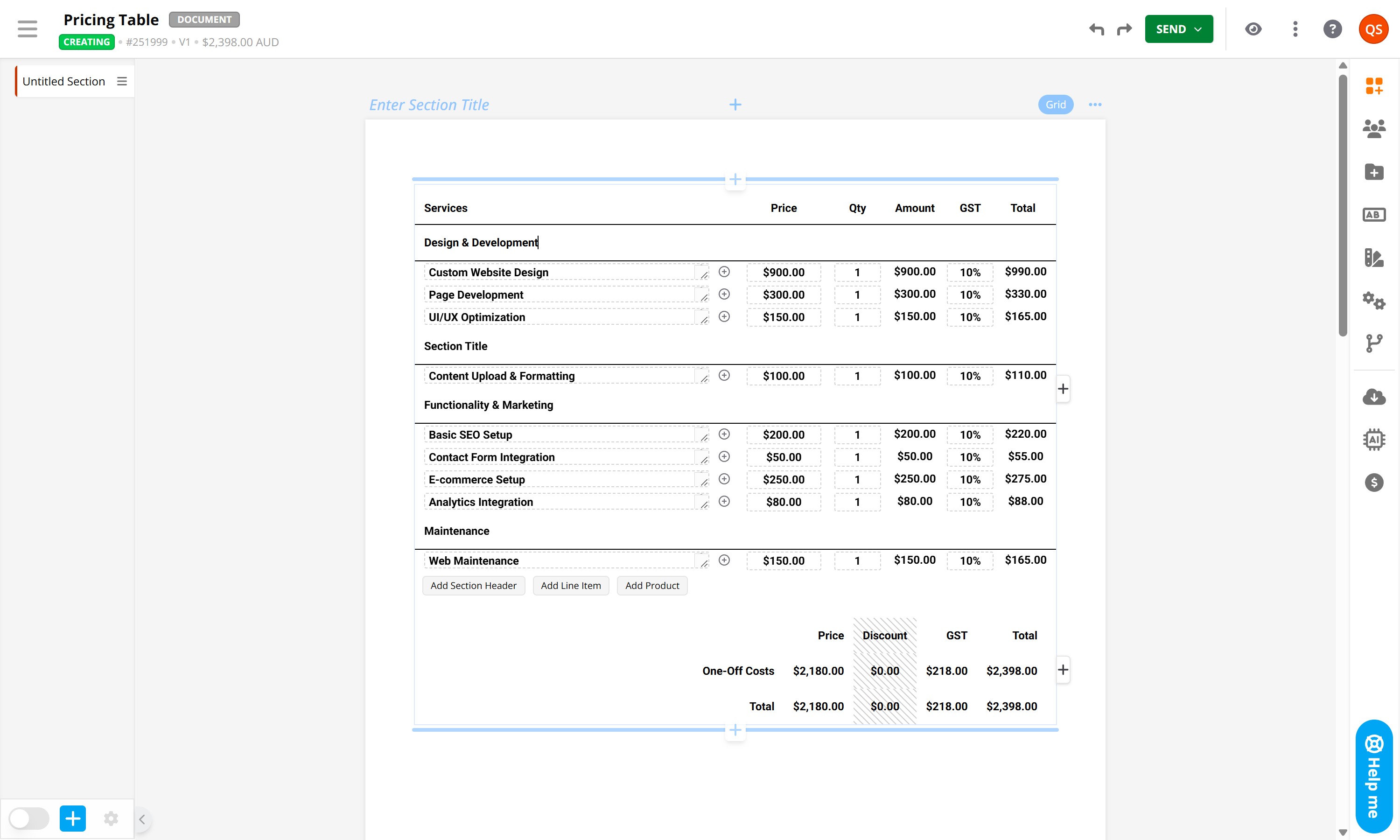Toggle document preview eye icon
Image resolution: width=1400 pixels, height=840 pixels.
tap(1253, 29)
